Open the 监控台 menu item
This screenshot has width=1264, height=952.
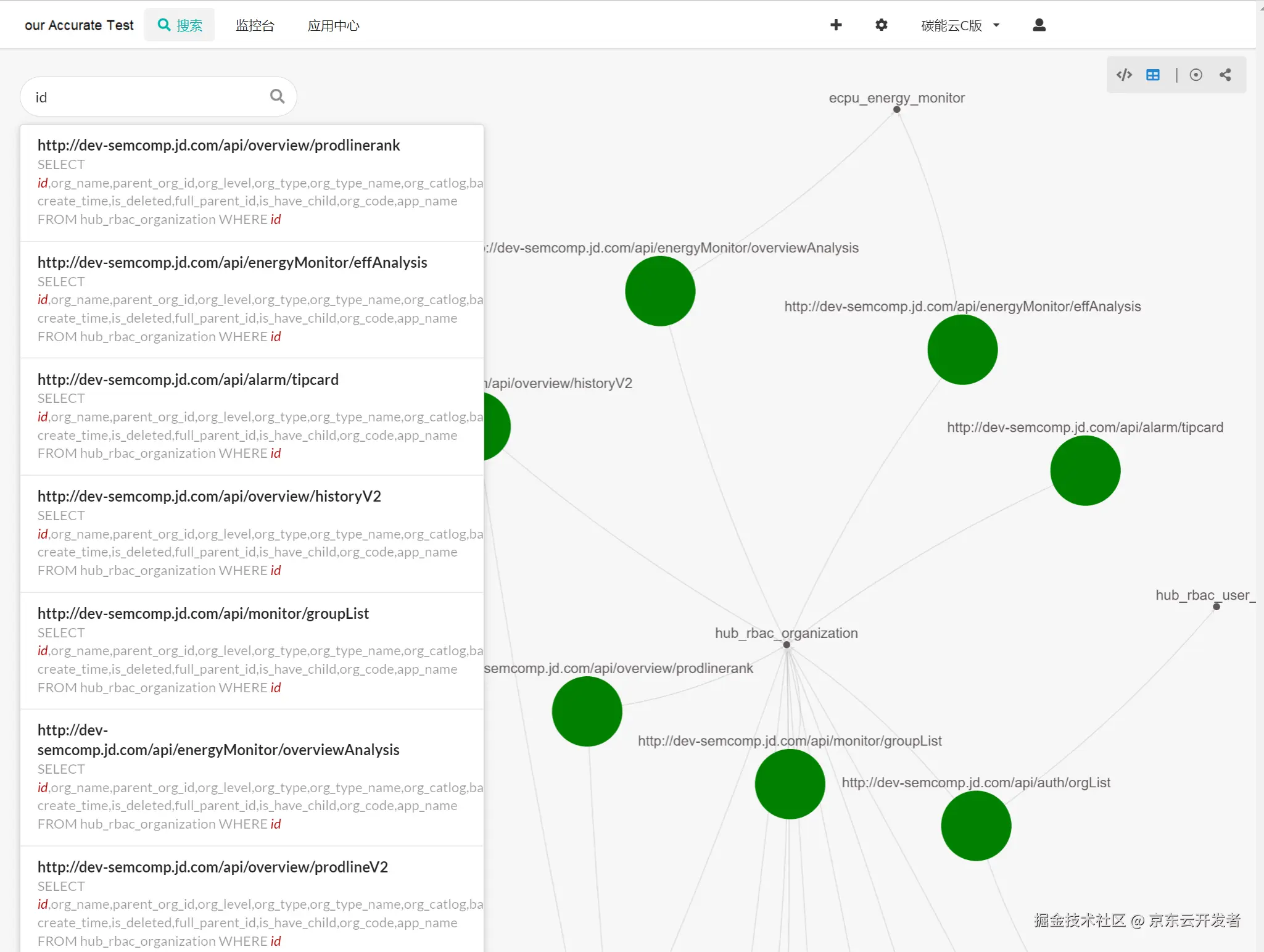(255, 25)
